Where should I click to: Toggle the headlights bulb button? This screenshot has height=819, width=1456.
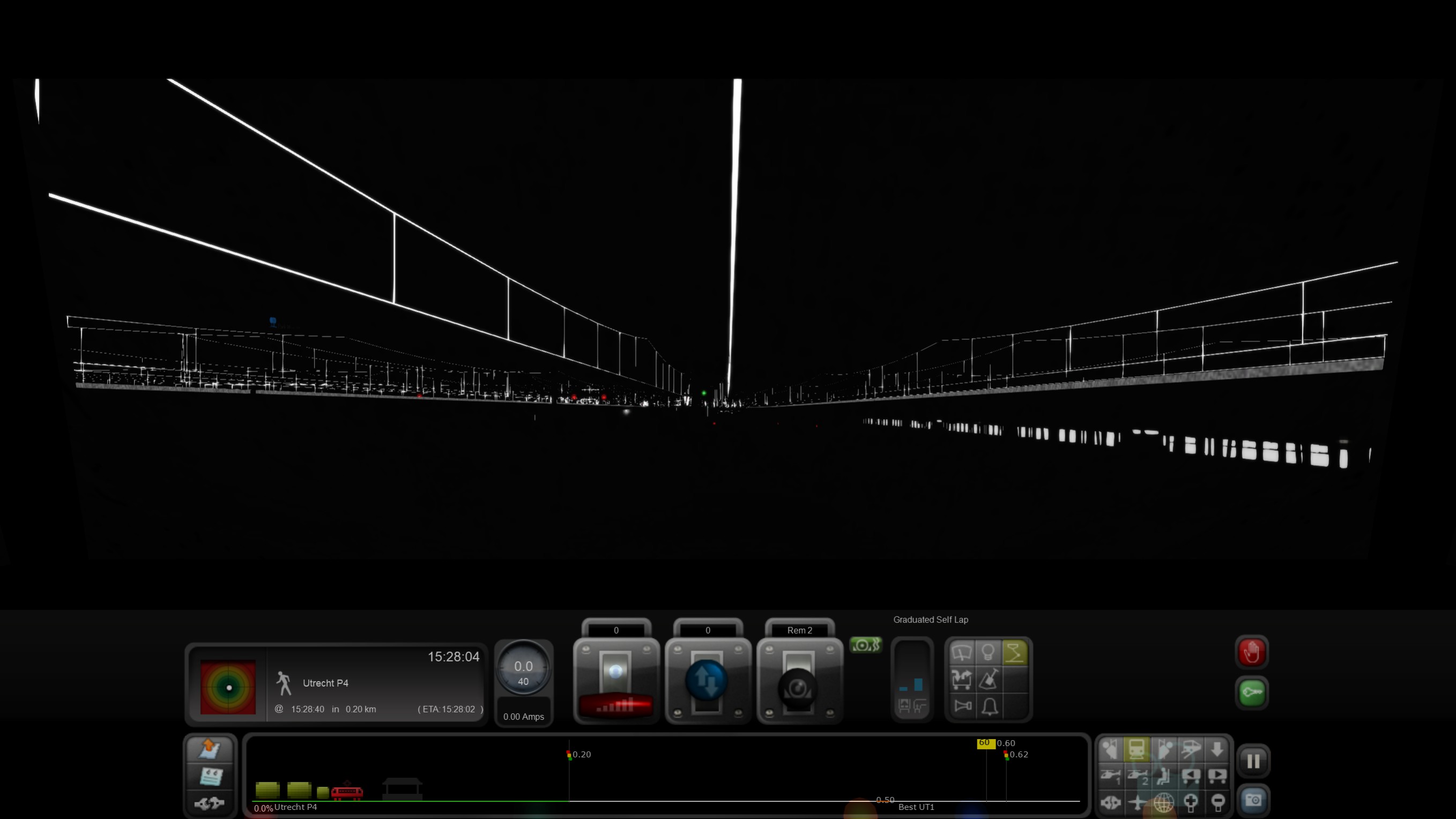[x=987, y=653]
